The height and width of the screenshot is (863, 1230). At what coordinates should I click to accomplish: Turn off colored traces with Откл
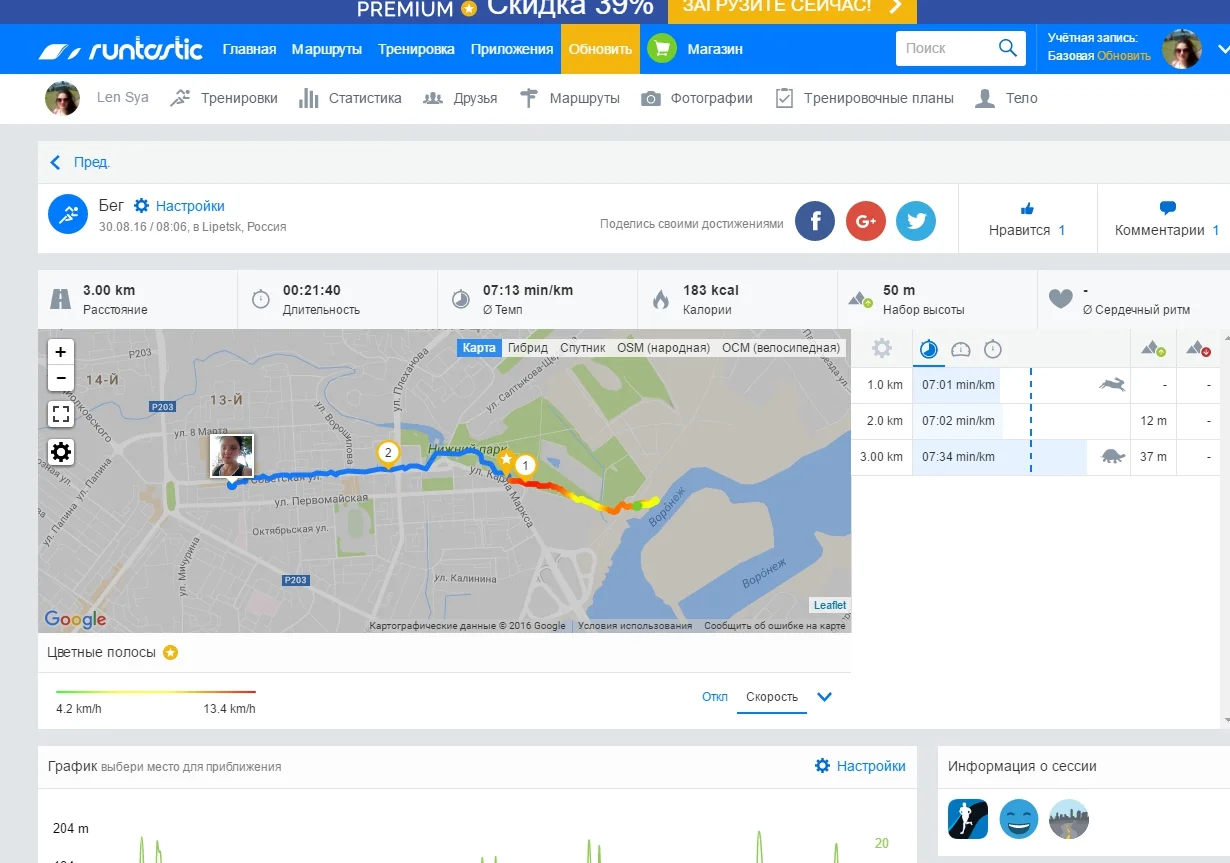(x=714, y=697)
